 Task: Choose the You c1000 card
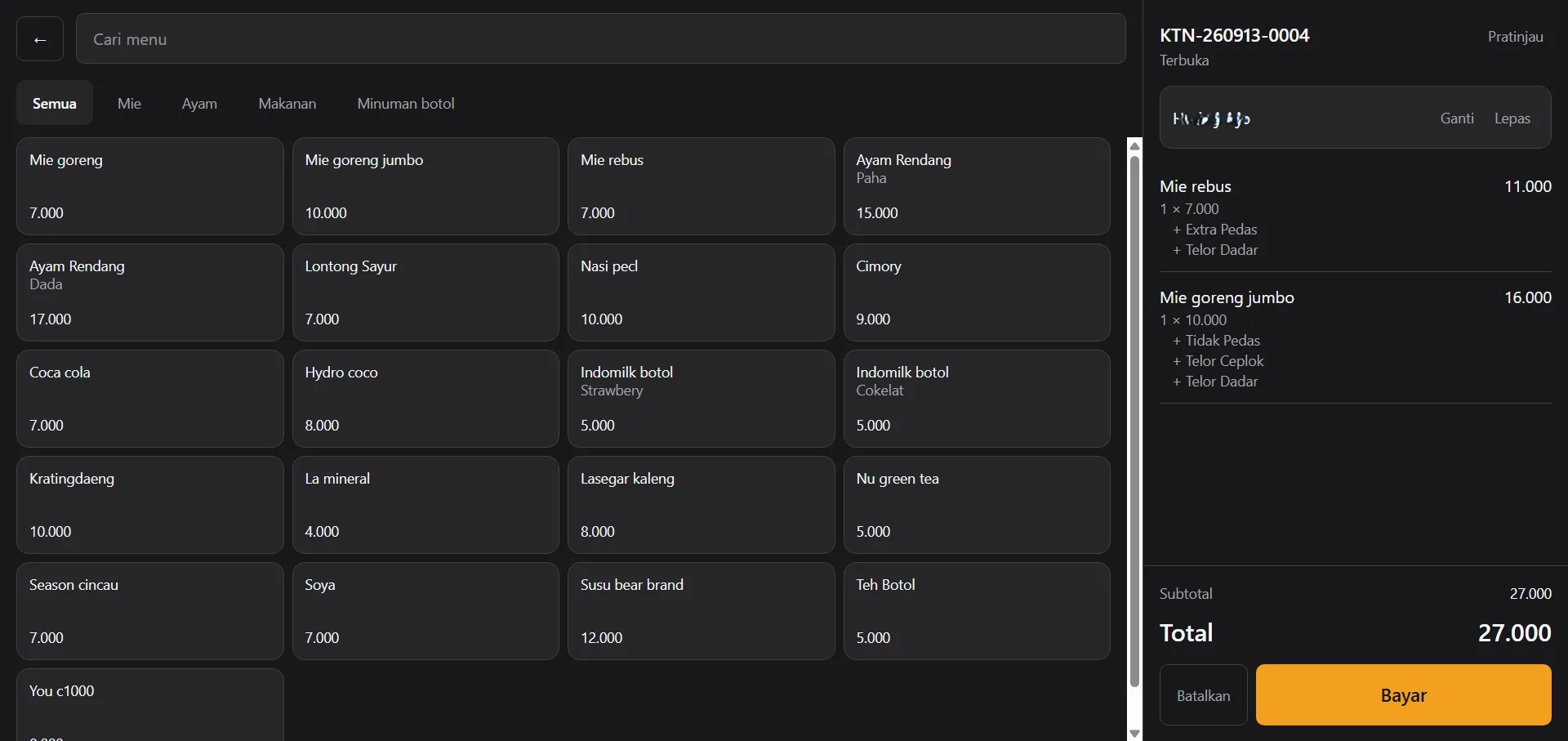[150, 705]
